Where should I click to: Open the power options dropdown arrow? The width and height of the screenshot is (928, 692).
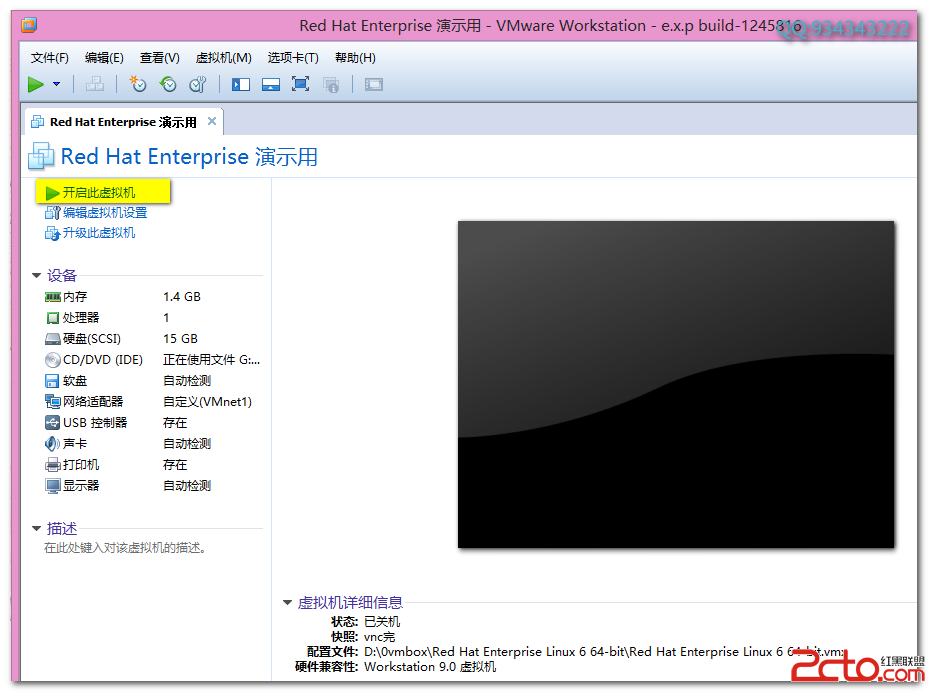pyautogui.click(x=56, y=85)
